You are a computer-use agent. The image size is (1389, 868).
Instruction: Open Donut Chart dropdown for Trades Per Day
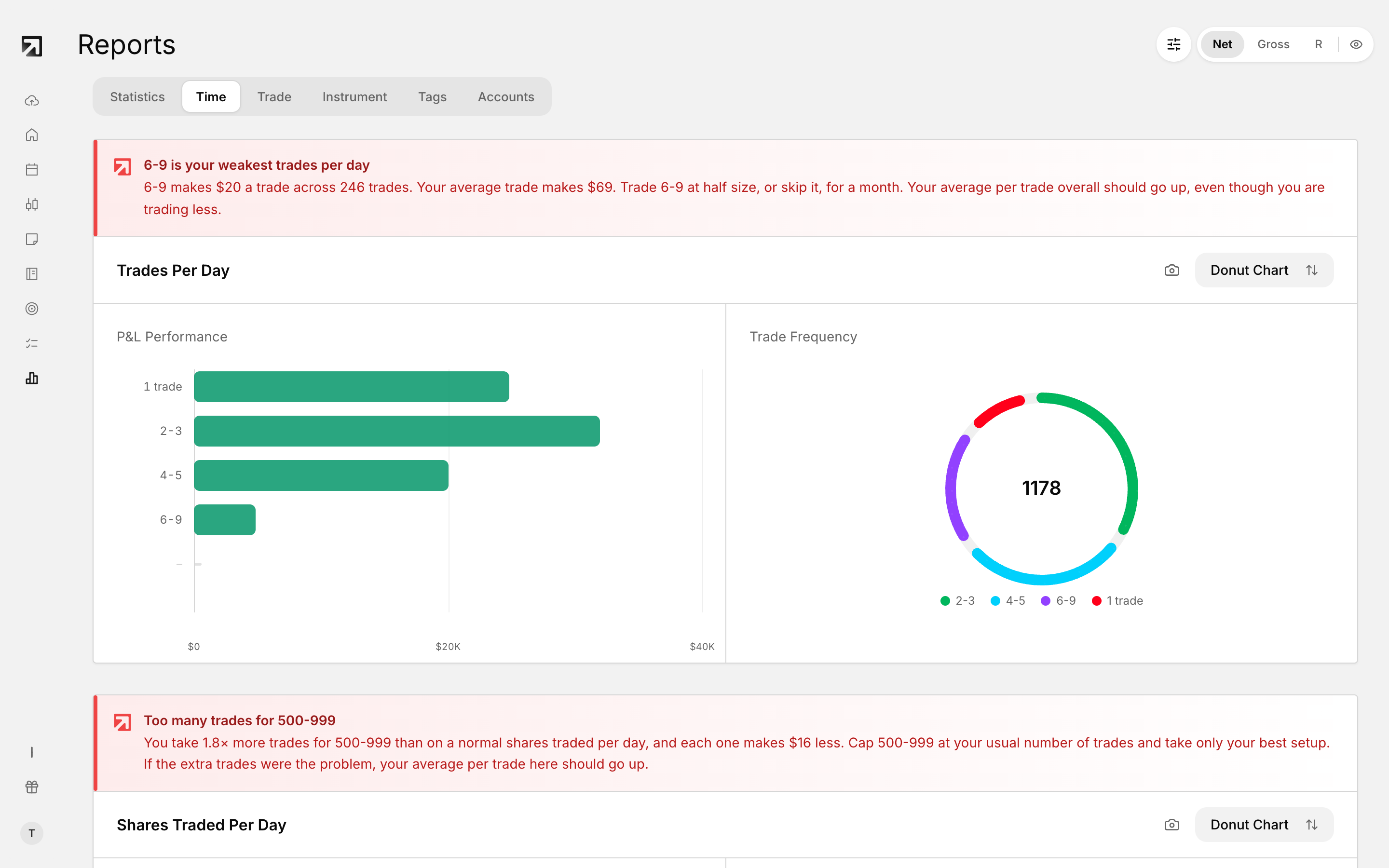(1264, 270)
